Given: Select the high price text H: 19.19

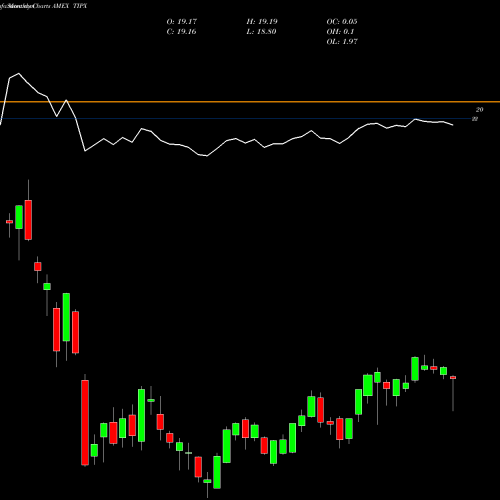Looking at the screenshot, I should tap(262, 22).
